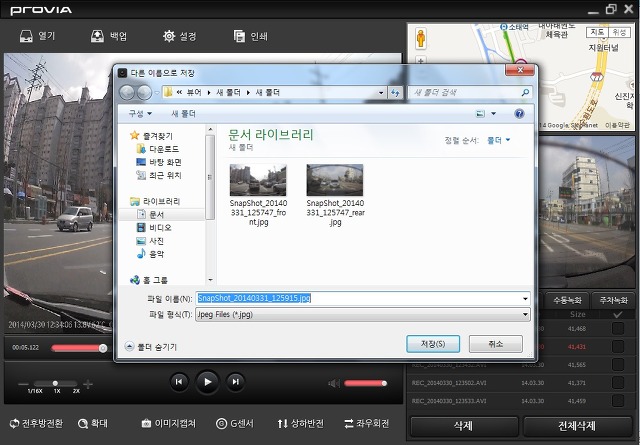Select 사진 in library tree
Image resolution: width=640 pixels, height=445 pixels.
[x=150, y=241]
